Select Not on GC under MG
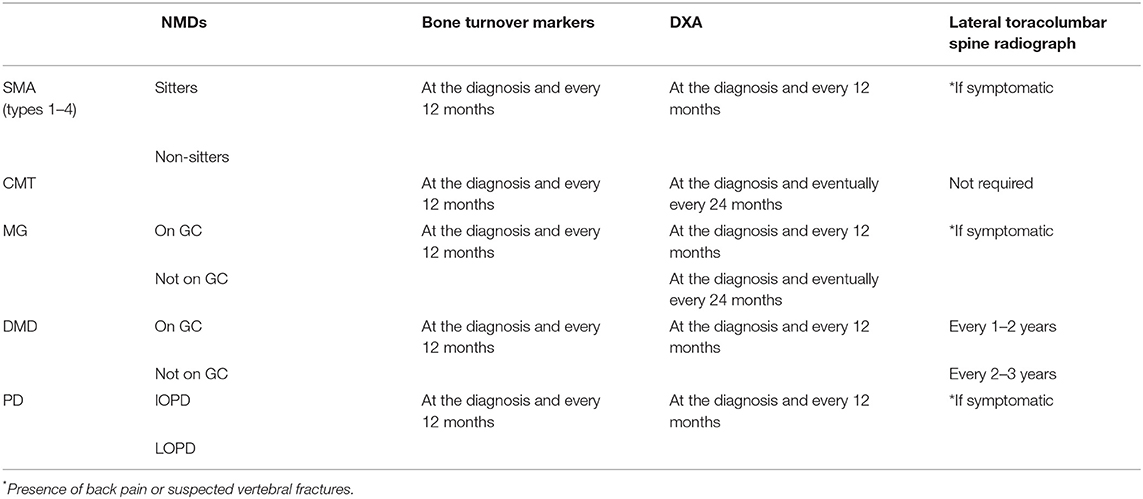The image size is (1143, 499). point(191,280)
